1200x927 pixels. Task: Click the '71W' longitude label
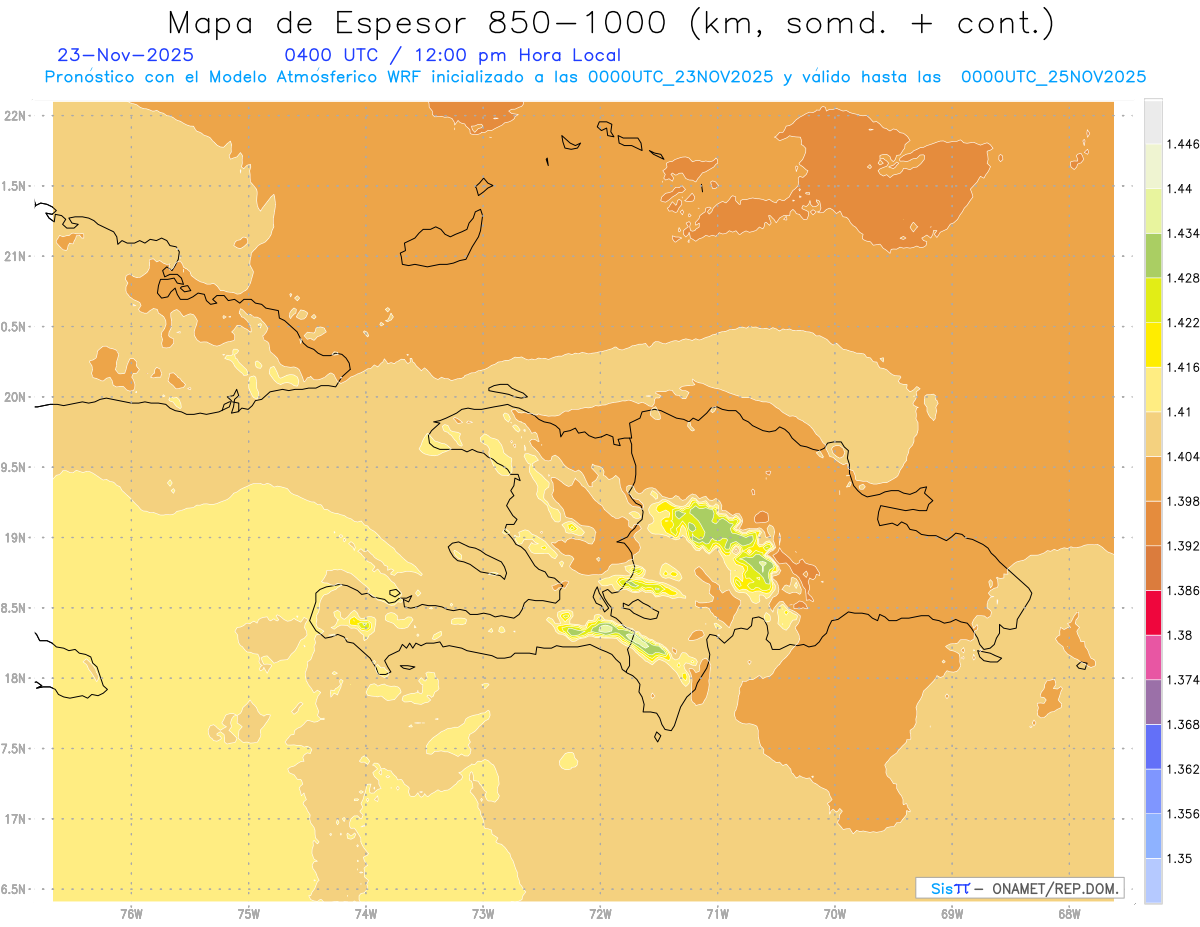coord(717,913)
